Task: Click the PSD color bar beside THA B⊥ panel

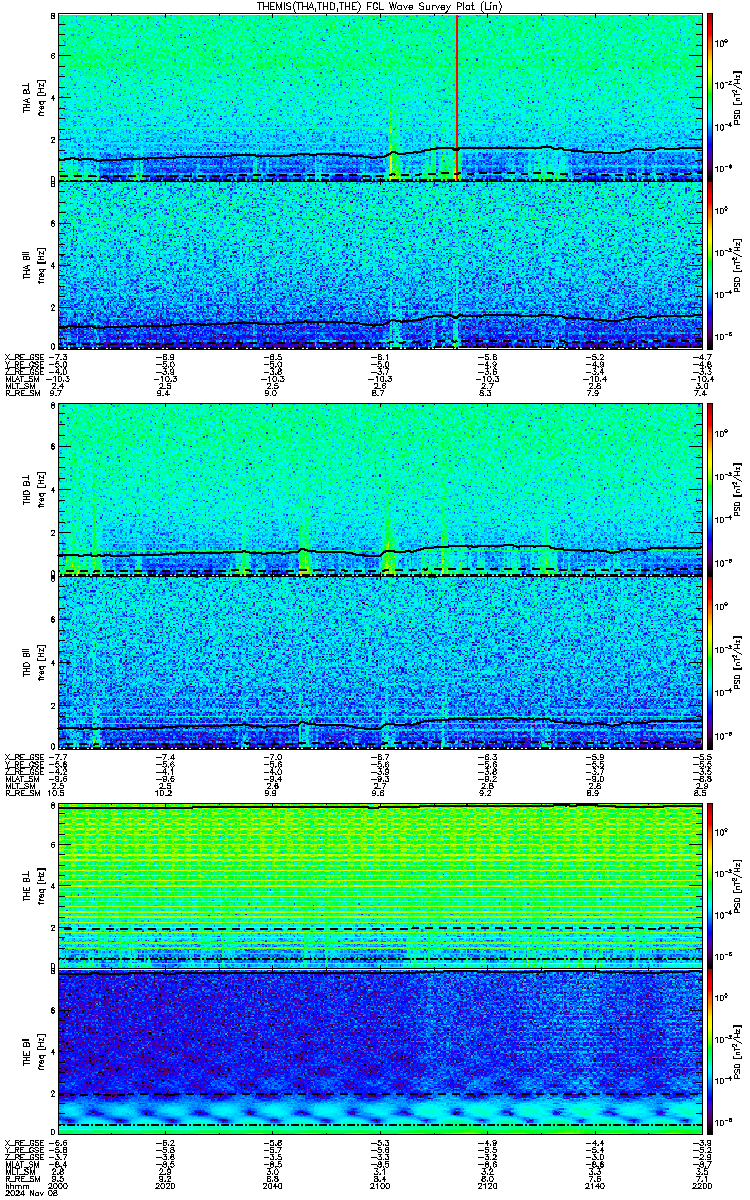Action: (x=710, y=97)
